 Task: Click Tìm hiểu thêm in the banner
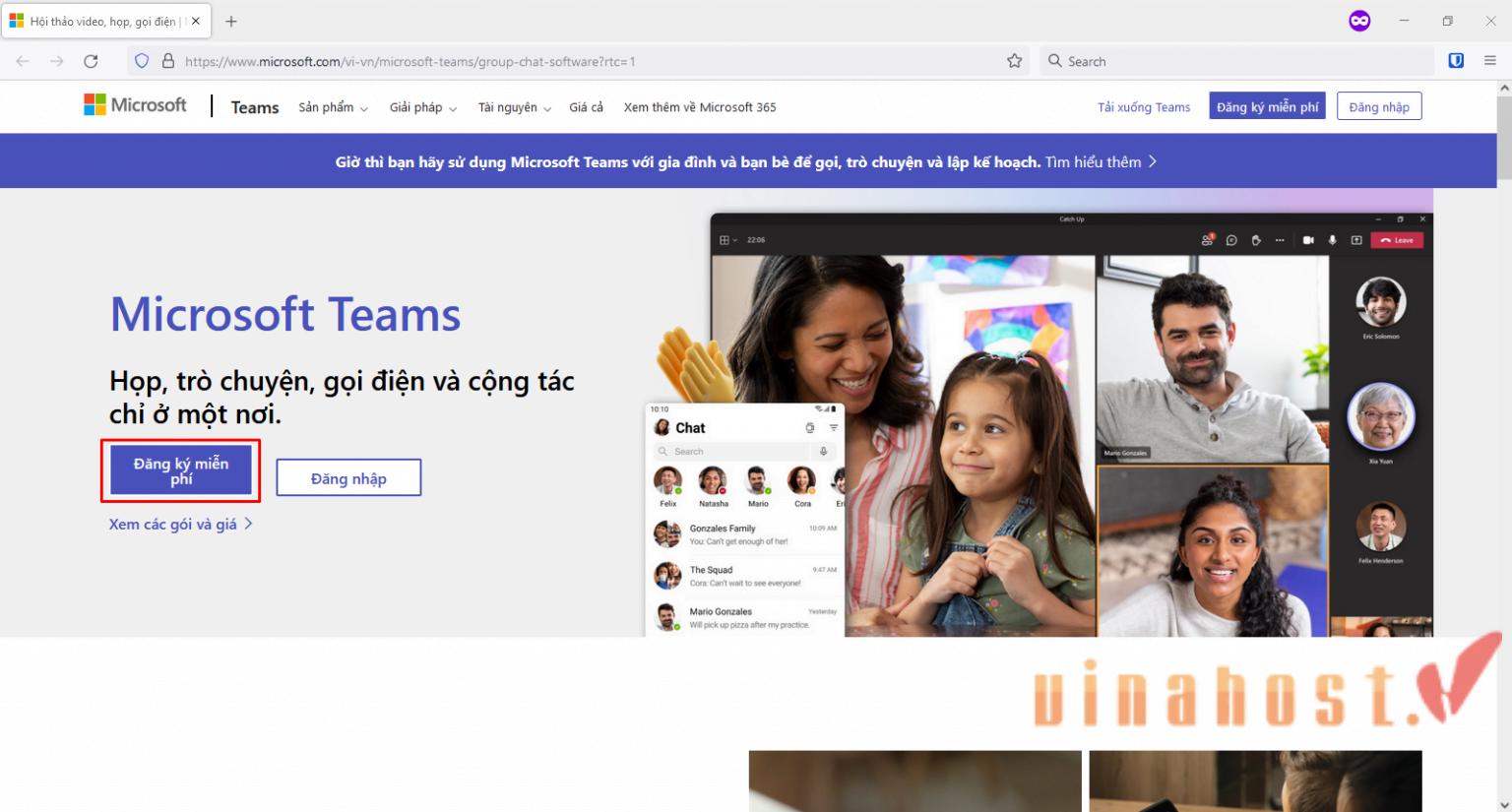coord(1101,161)
